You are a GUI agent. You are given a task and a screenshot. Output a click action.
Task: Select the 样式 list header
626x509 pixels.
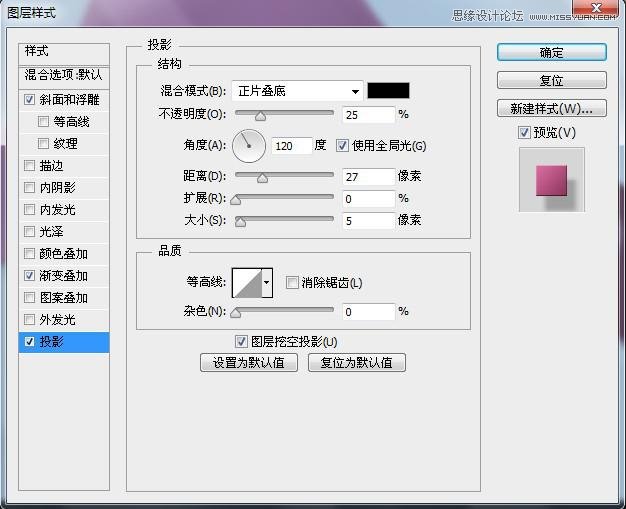(x=64, y=54)
